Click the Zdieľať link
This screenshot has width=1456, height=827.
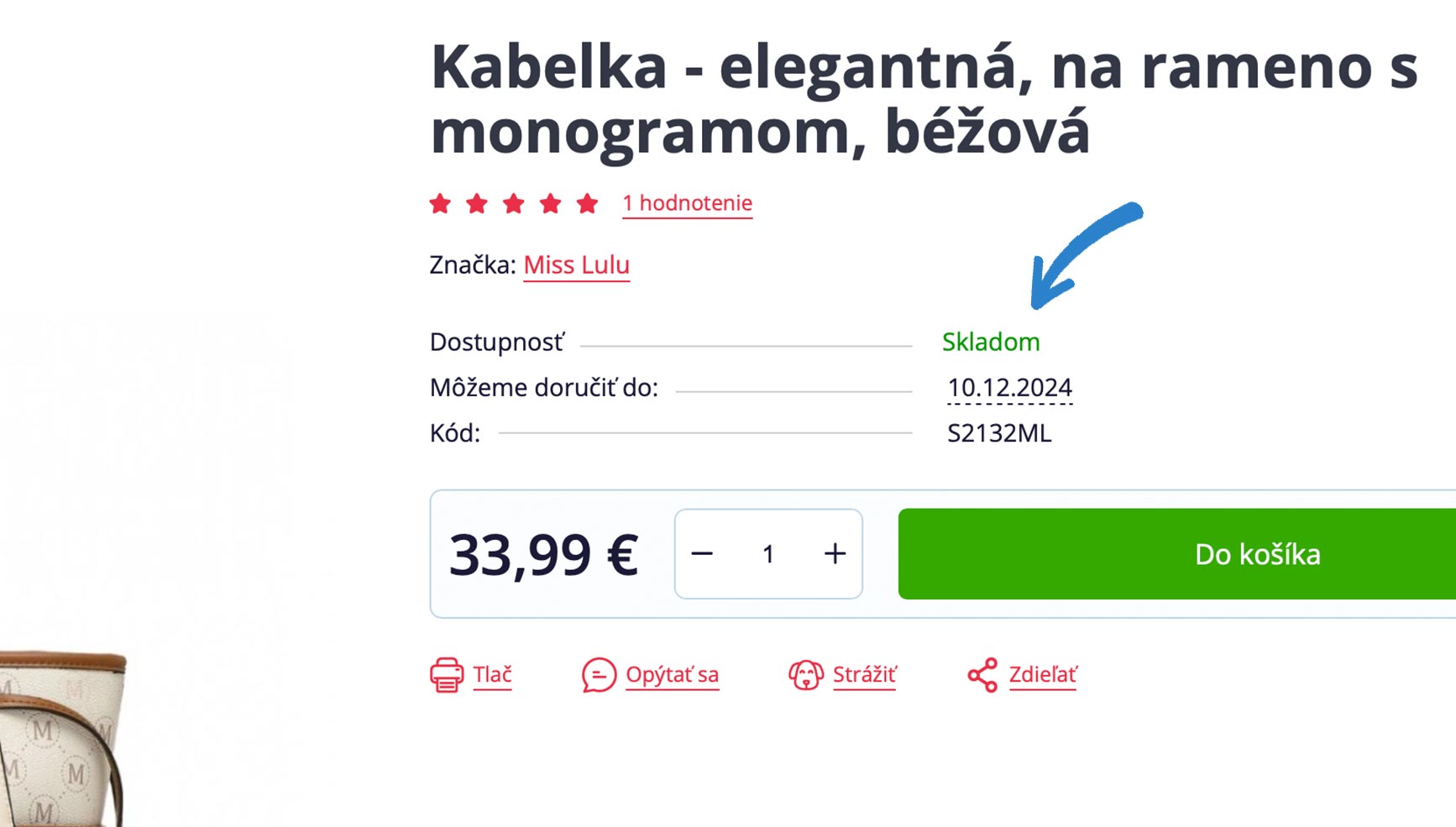click(x=1043, y=675)
